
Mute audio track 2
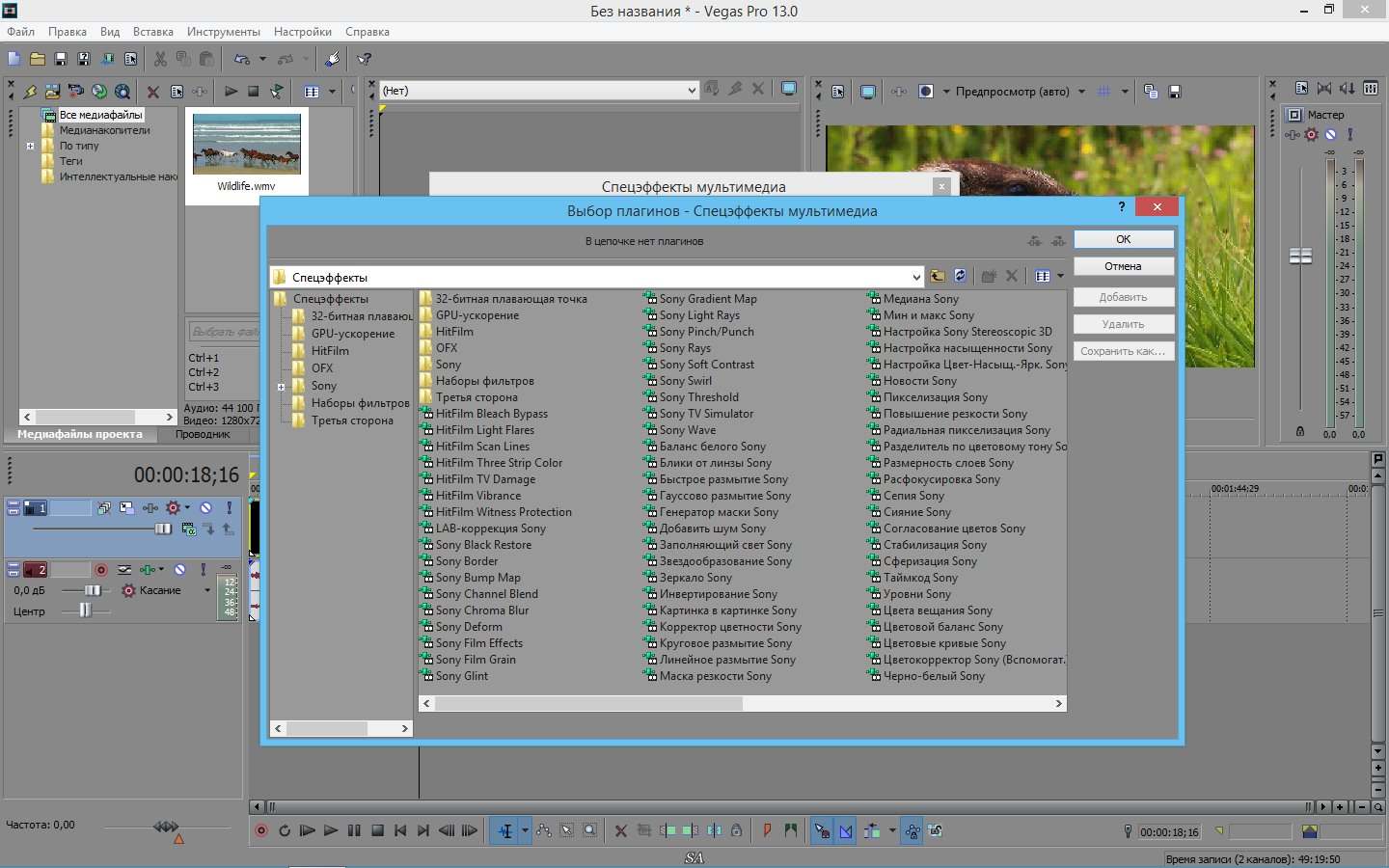coord(179,570)
